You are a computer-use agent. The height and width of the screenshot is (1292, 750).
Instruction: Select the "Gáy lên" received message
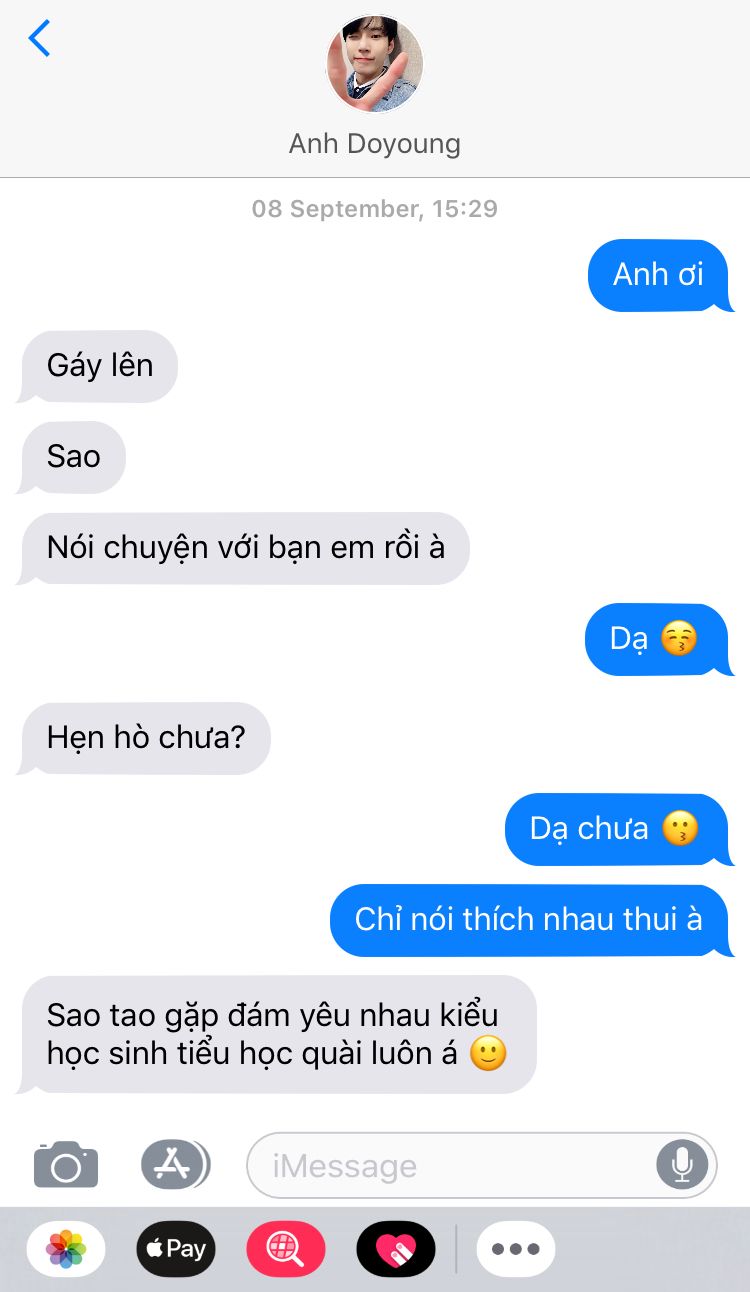point(98,366)
